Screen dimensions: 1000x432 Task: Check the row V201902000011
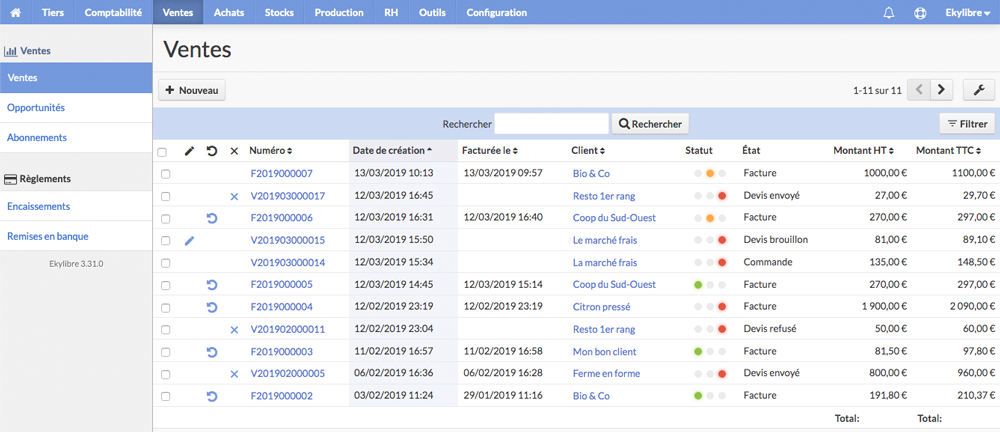[165, 330]
